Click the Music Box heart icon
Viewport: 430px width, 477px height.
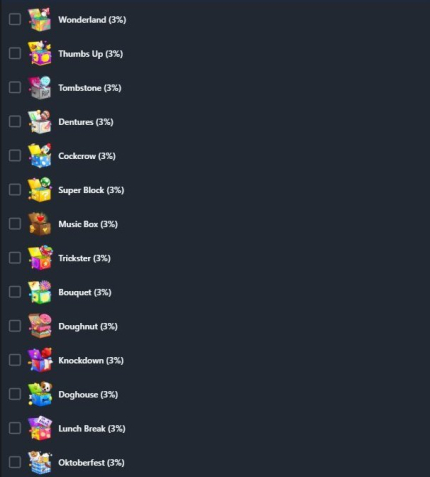pyautogui.click(x=40, y=224)
